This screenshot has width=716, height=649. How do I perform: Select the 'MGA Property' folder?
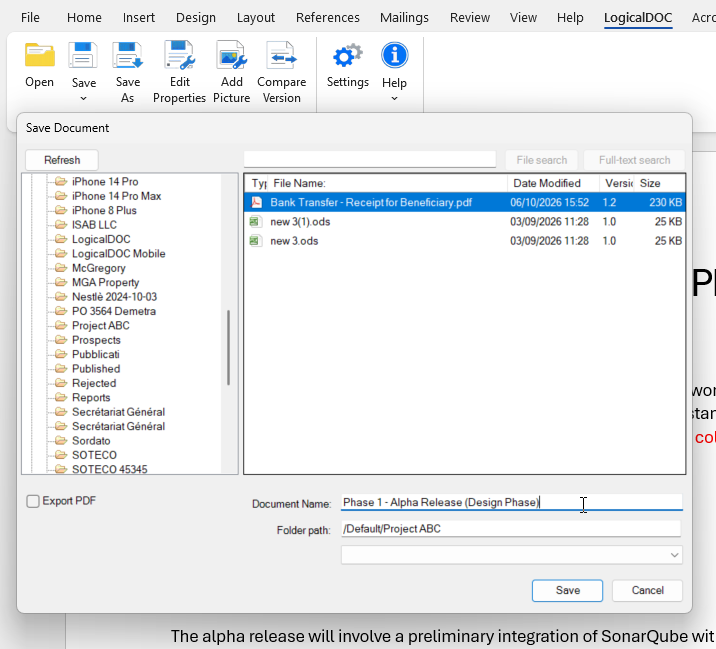pyautogui.click(x=105, y=282)
